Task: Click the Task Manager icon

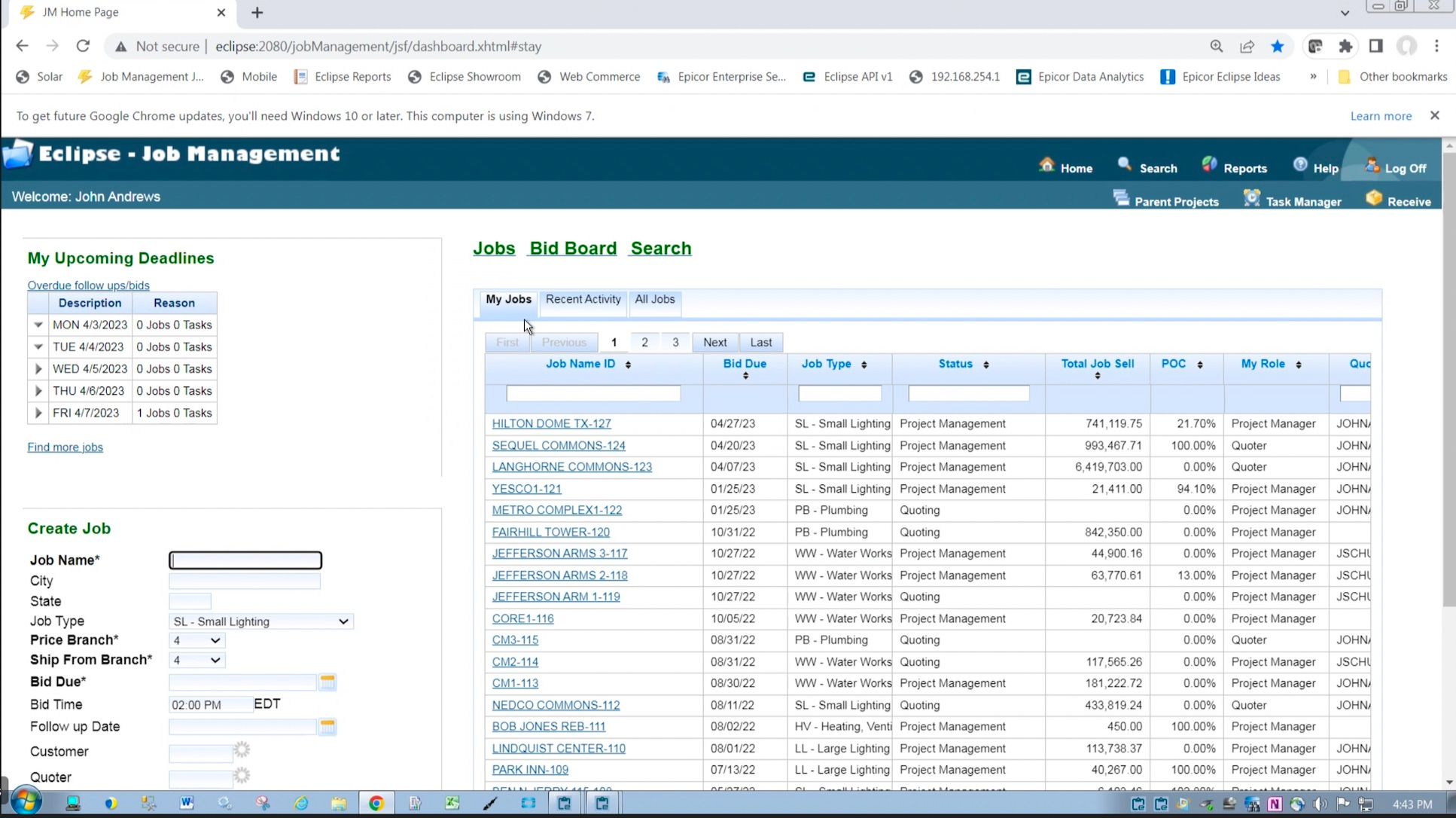Action: 1251,199
